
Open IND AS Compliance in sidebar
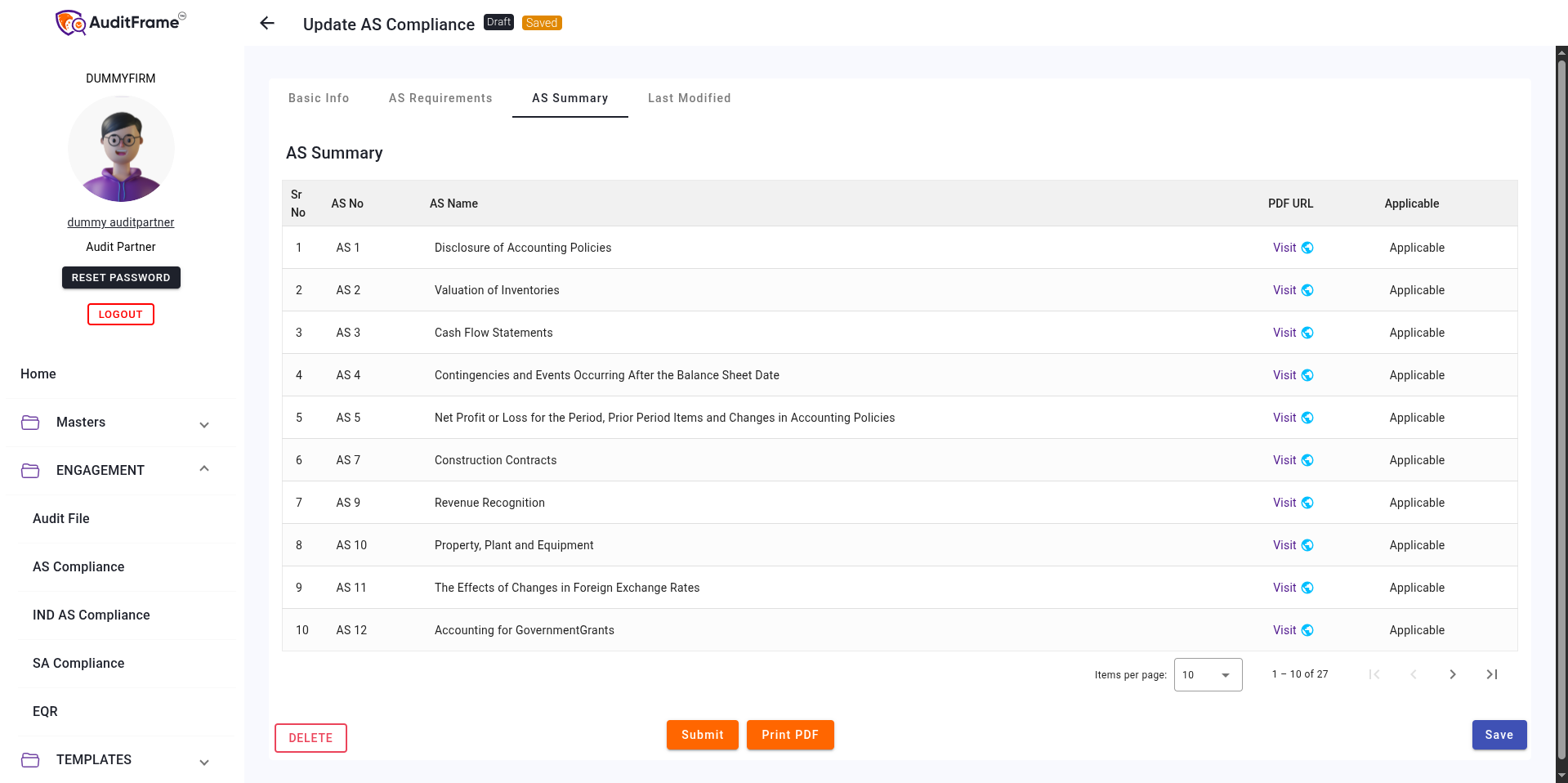[x=92, y=615]
